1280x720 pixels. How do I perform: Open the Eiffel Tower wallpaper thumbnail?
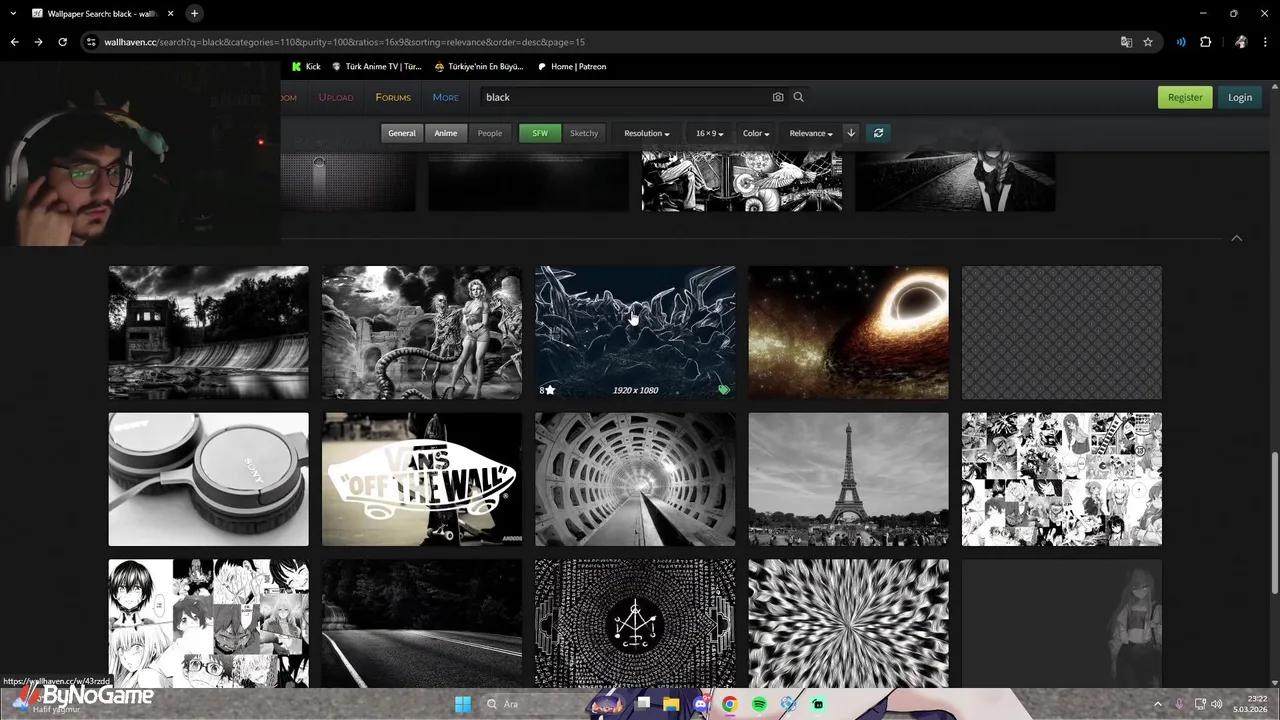[x=848, y=479]
